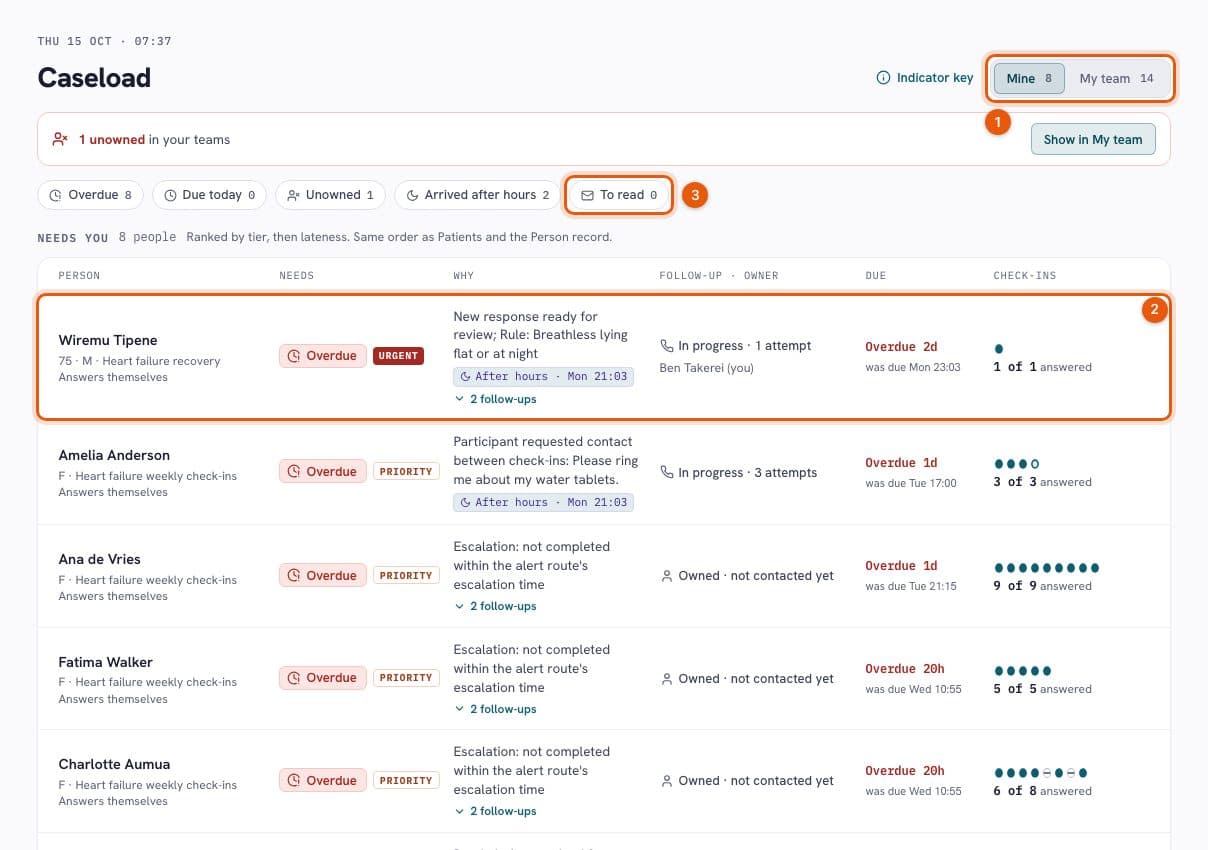Click the CHECK-INS column header
This screenshot has height=850, width=1208.
[x=1025, y=275]
